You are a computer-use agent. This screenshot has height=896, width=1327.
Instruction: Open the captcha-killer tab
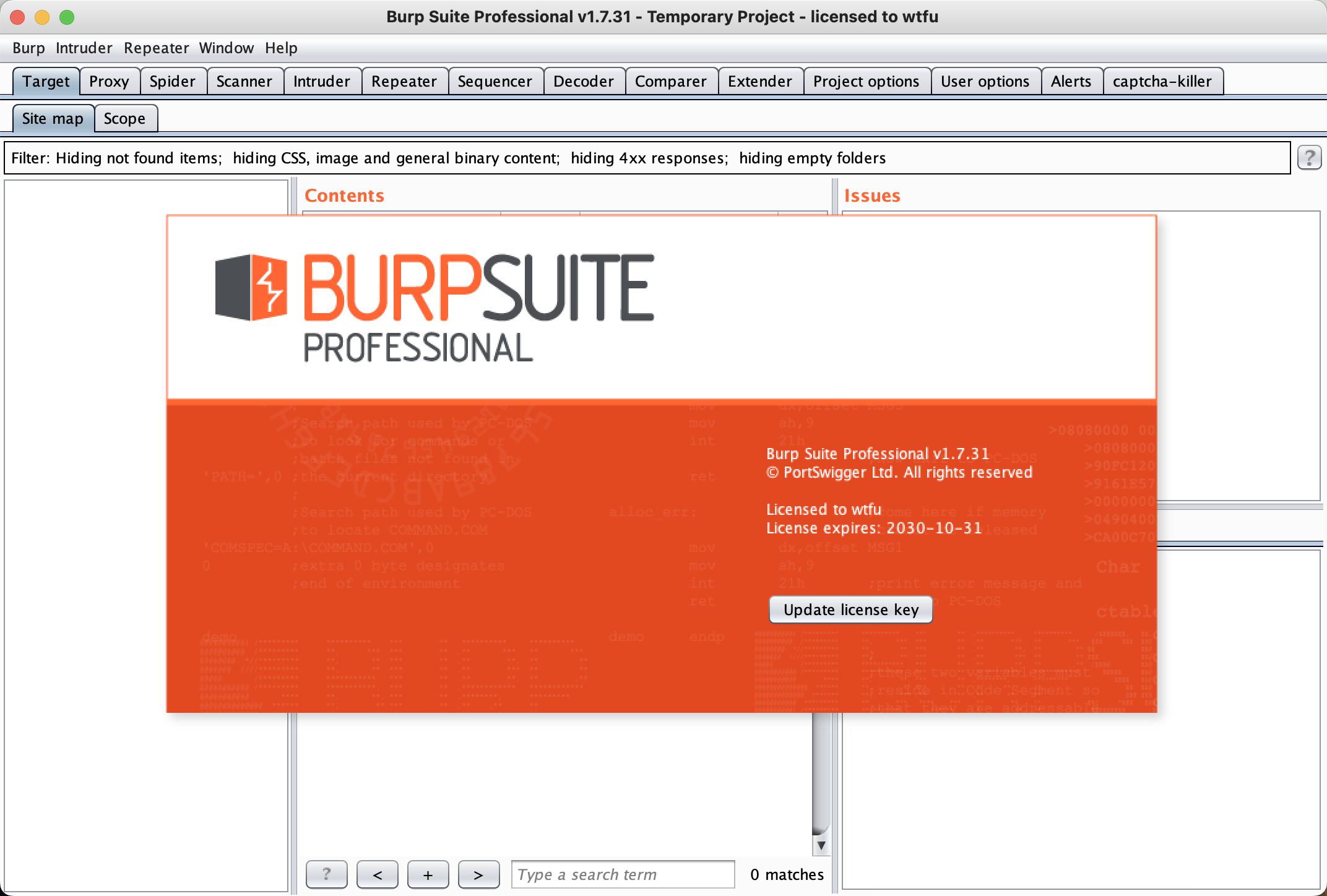(1162, 82)
